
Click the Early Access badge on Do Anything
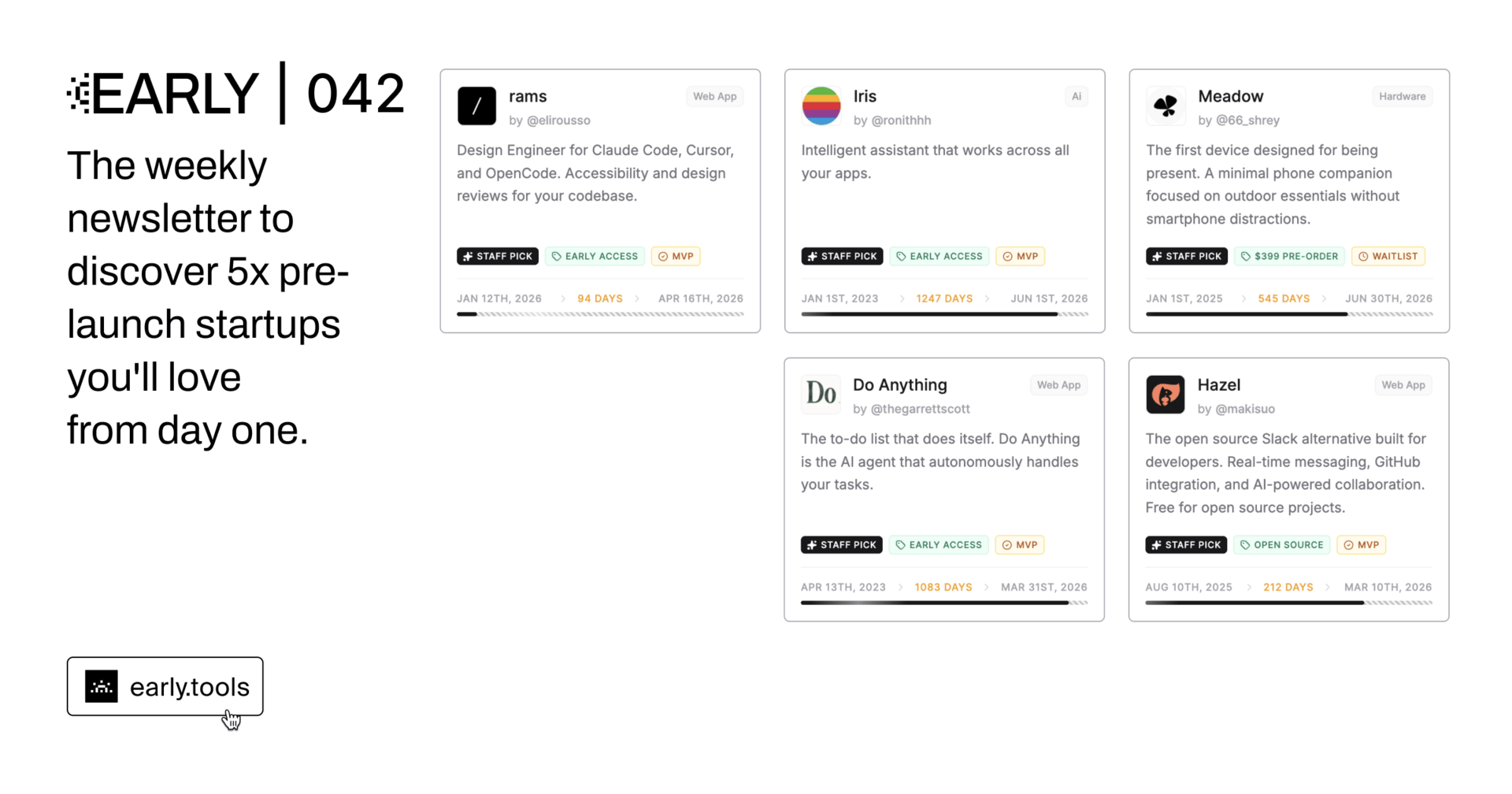tap(939, 545)
